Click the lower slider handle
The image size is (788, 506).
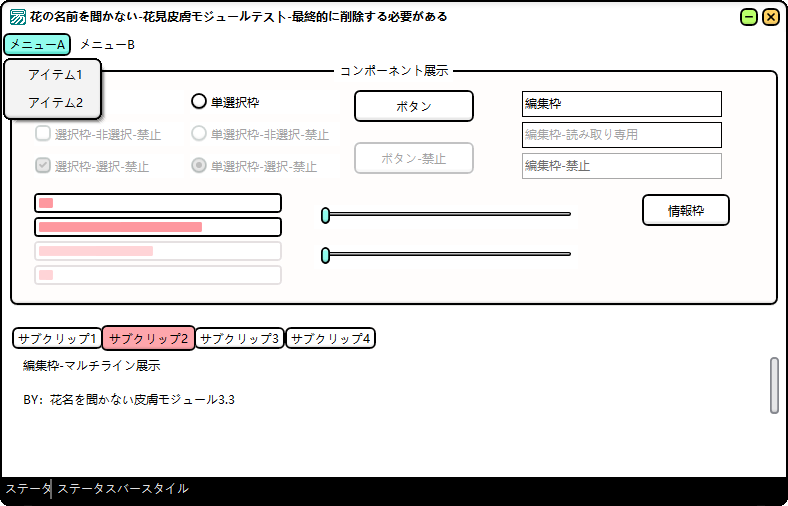click(325, 255)
